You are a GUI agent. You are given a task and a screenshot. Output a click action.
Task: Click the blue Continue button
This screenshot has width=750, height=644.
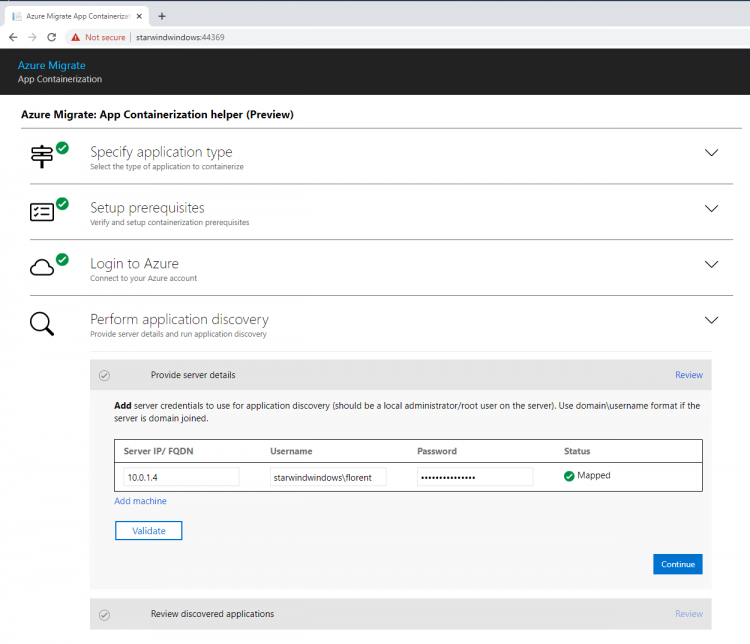(x=678, y=565)
